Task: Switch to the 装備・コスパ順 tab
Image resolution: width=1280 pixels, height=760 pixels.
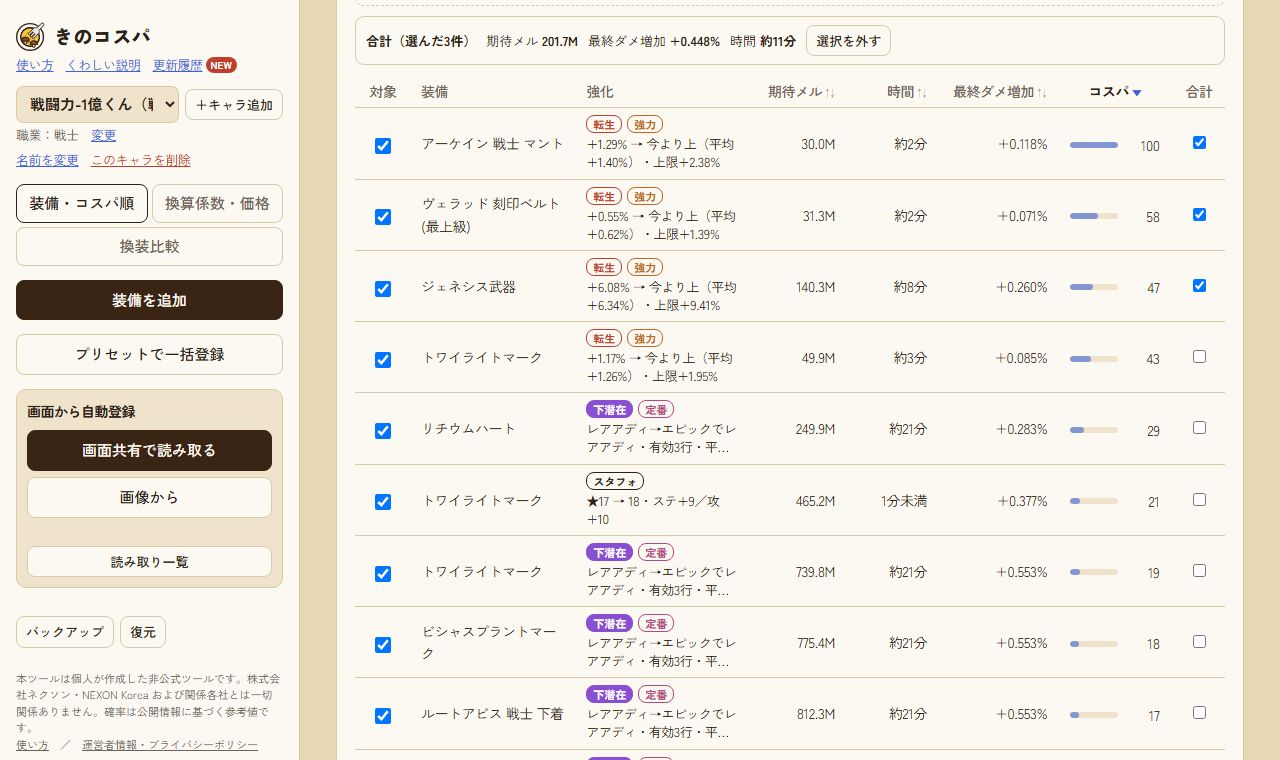Action: tap(82, 203)
